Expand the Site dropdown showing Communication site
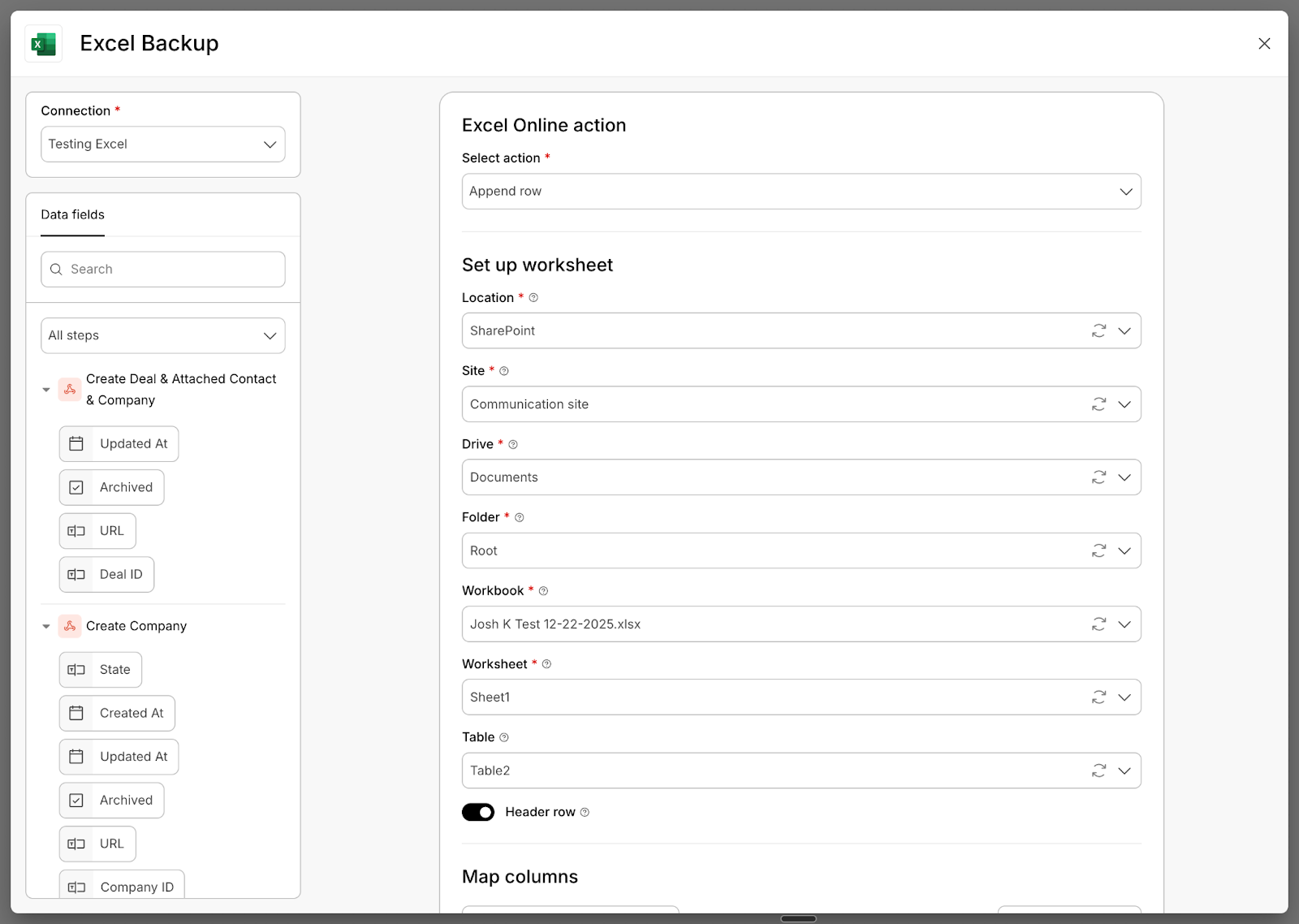This screenshot has height=924, width=1299. pos(1124,404)
